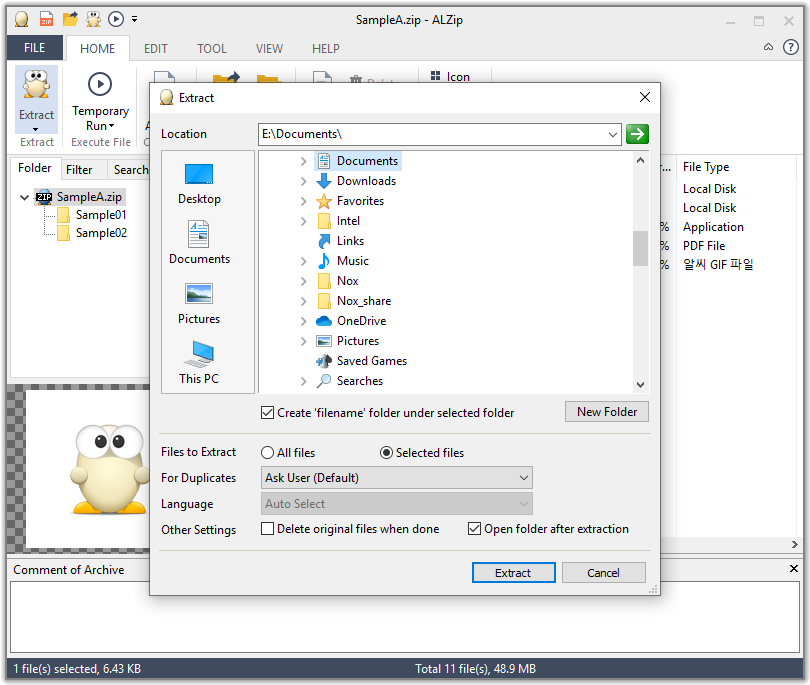The width and height of the screenshot is (810, 685).
Task: Select the Music note icon in the tree
Action: [324, 261]
